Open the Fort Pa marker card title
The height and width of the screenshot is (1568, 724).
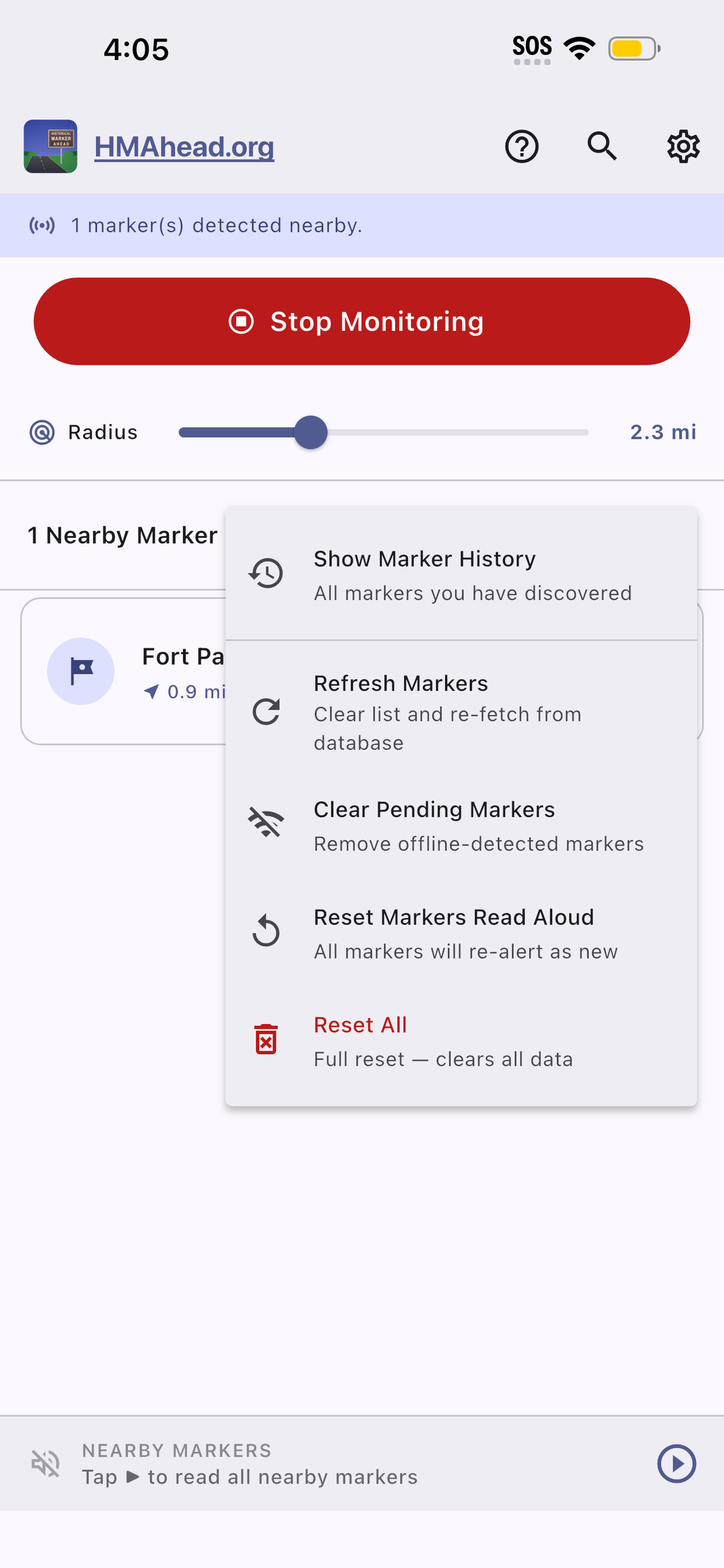click(x=183, y=656)
